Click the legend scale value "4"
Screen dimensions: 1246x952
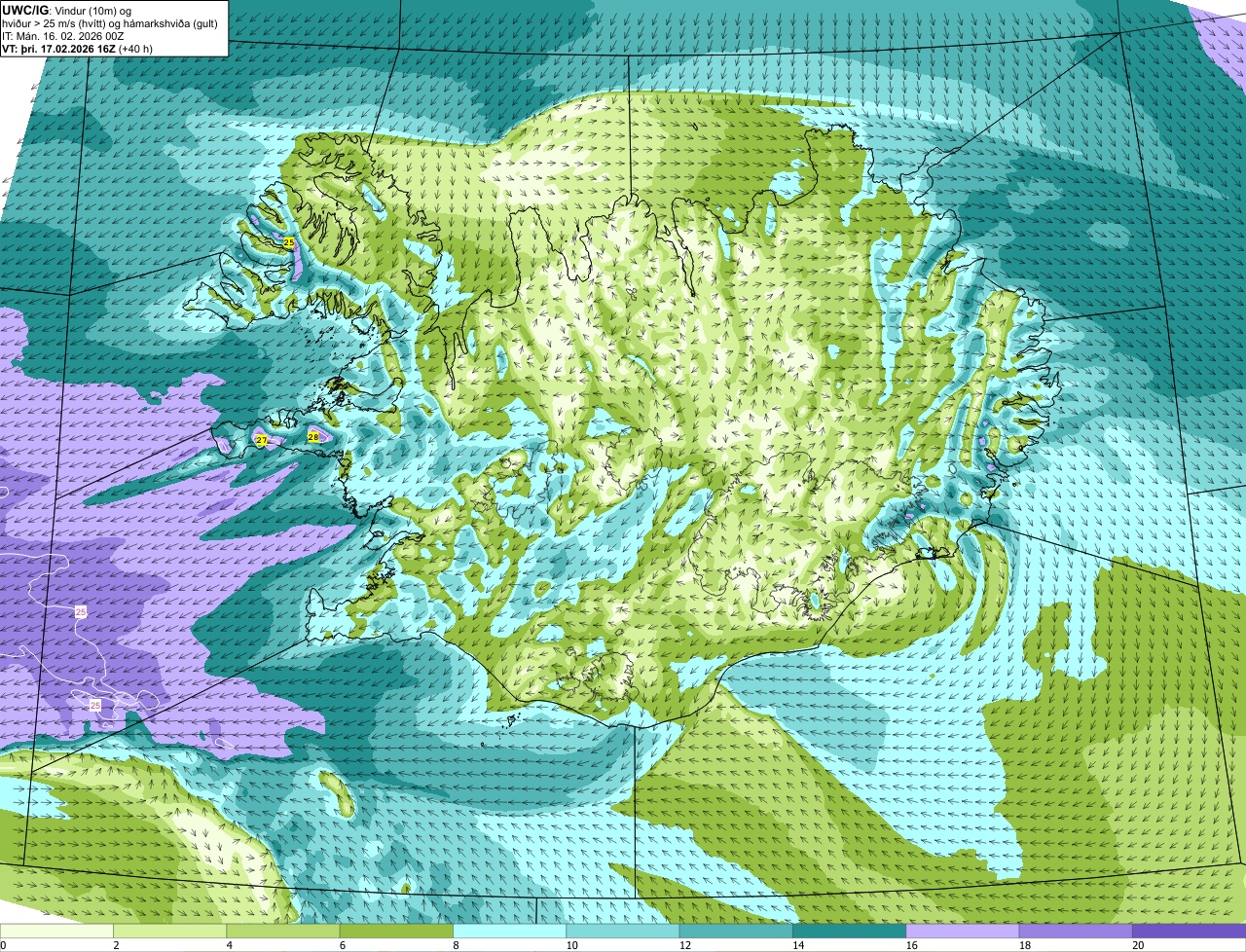[229, 945]
